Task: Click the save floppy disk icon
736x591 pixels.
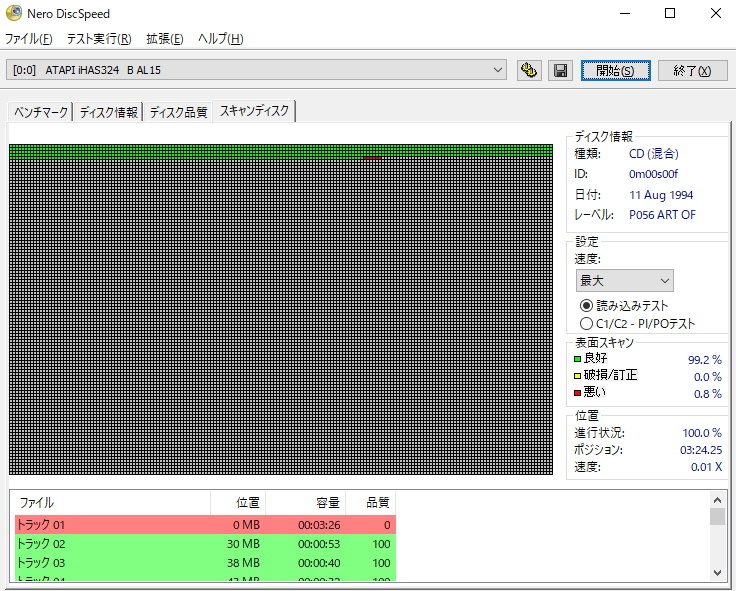Action: pos(560,70)
